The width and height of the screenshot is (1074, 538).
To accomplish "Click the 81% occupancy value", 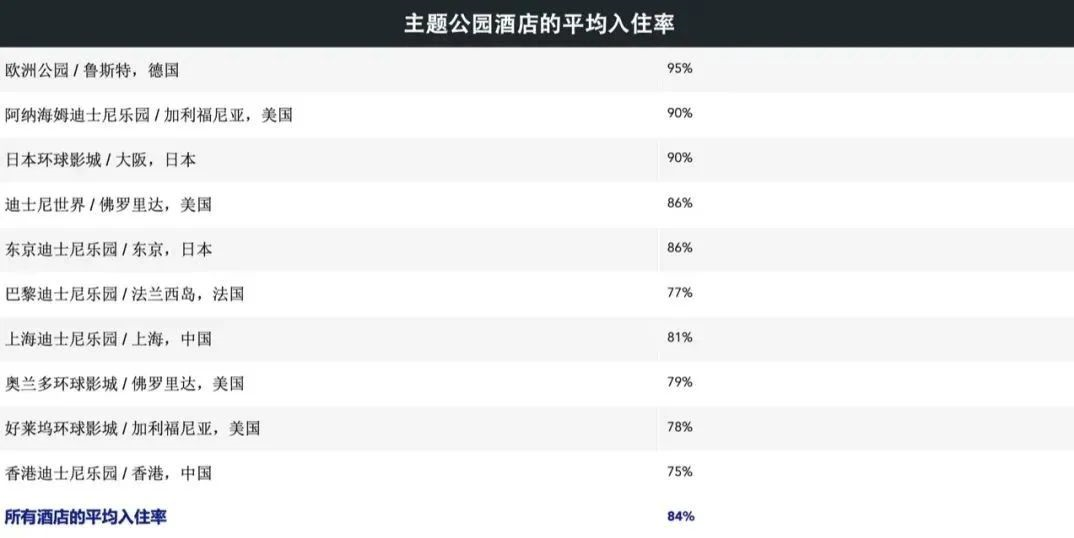I will (679, 337).
